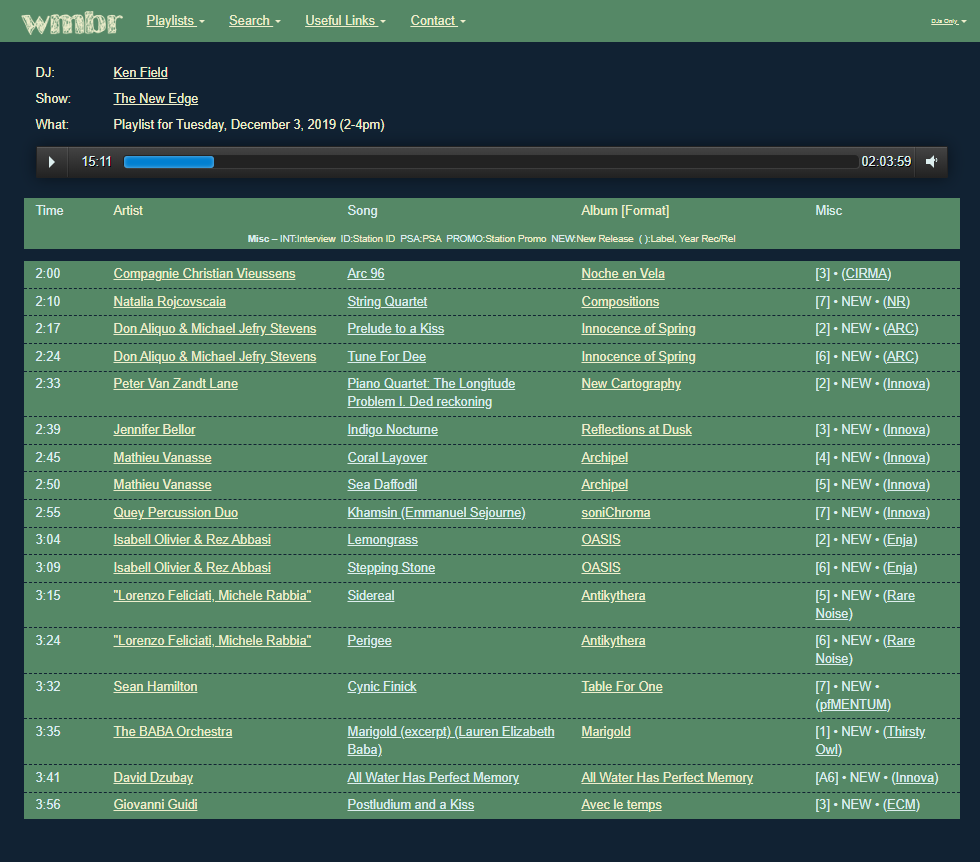Screen dimensions: 980x862
Task: Open album New Cartography
Action: pyautogui.click(x=631, y=384)
